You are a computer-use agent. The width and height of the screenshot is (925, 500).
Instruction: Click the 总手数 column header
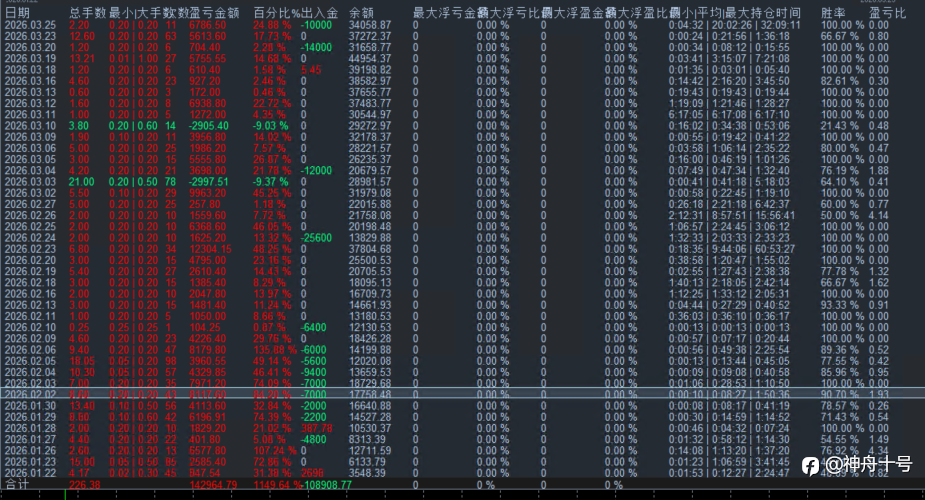[x=87, y=13]
